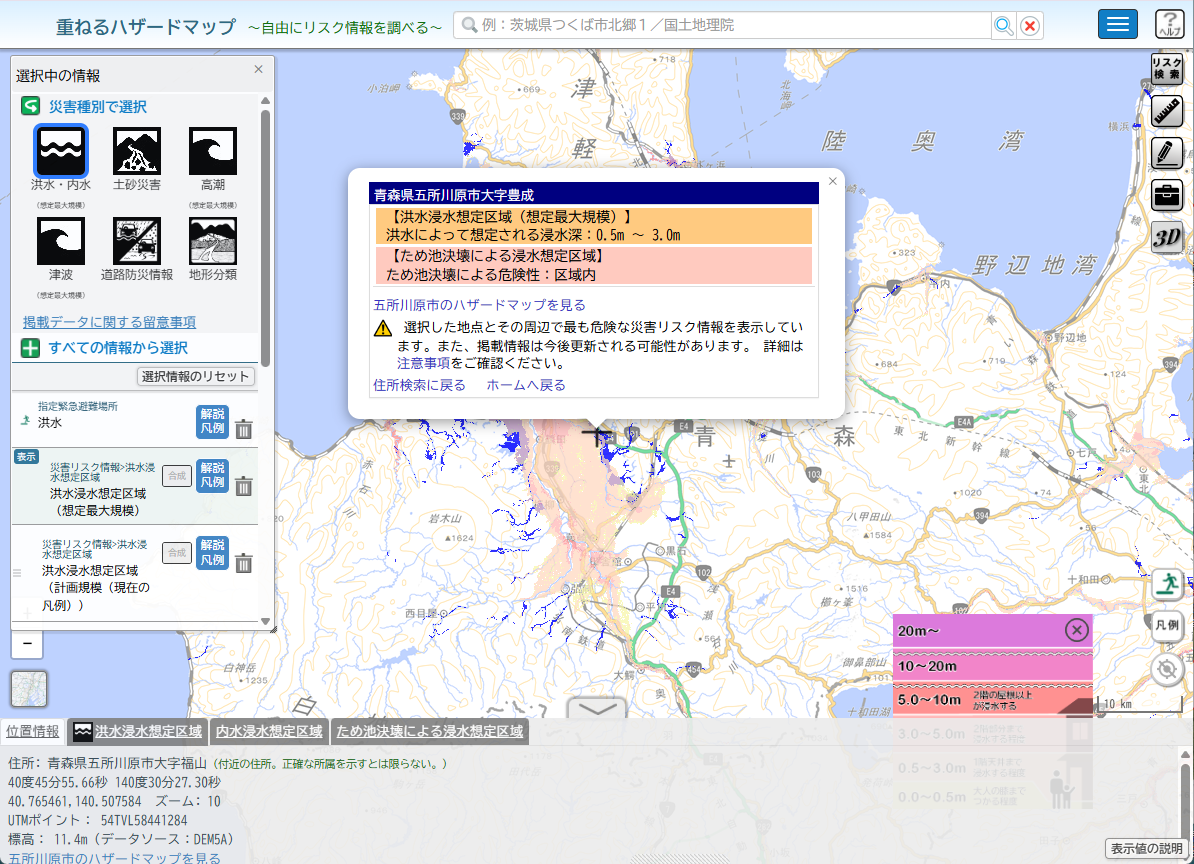Viewport: 1194px width, 864px height.
Task: Click 住所検索に戻る link
Action: pos(419,385)
